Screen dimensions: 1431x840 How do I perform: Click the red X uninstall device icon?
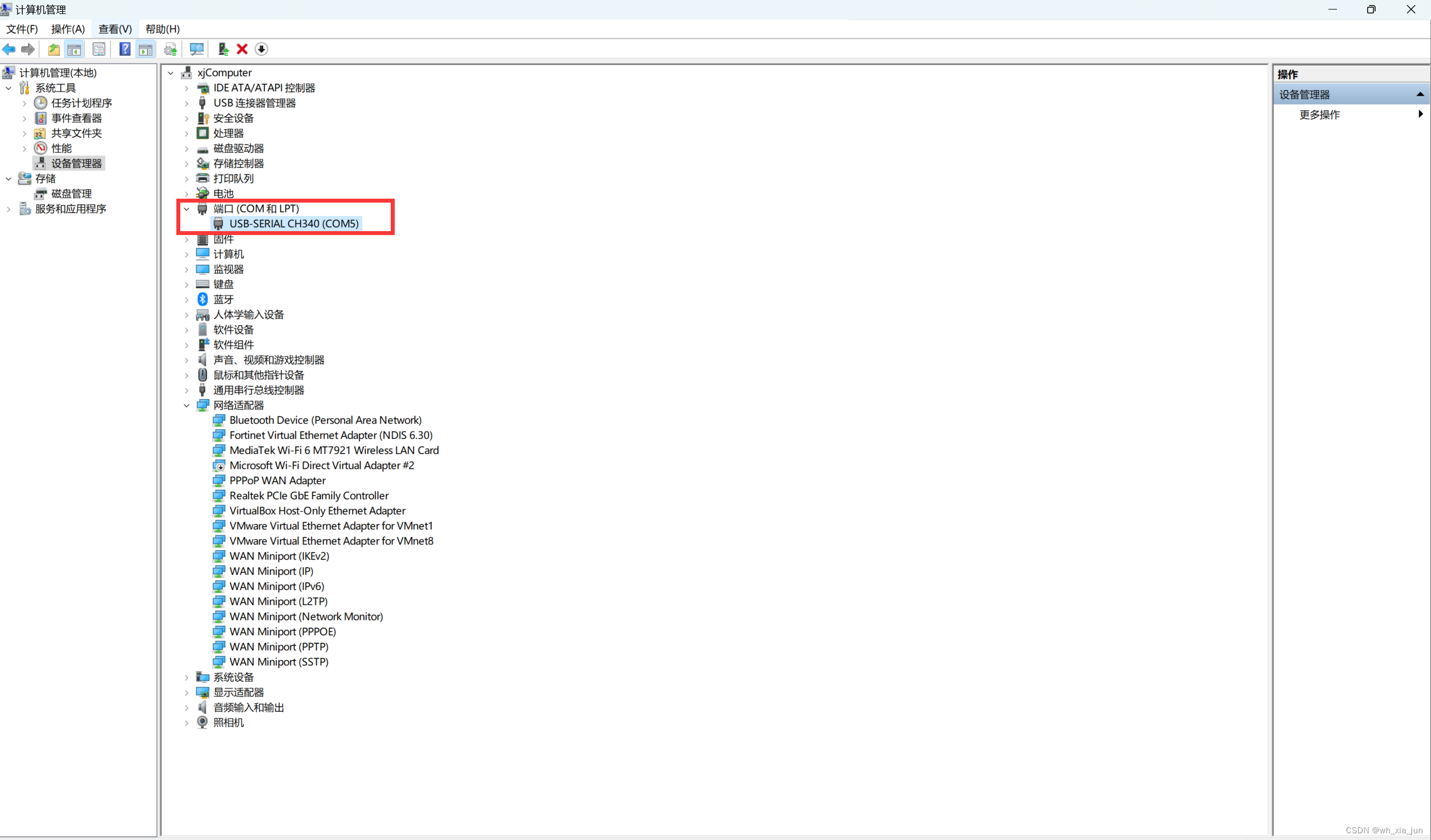[x=242, y=49]
